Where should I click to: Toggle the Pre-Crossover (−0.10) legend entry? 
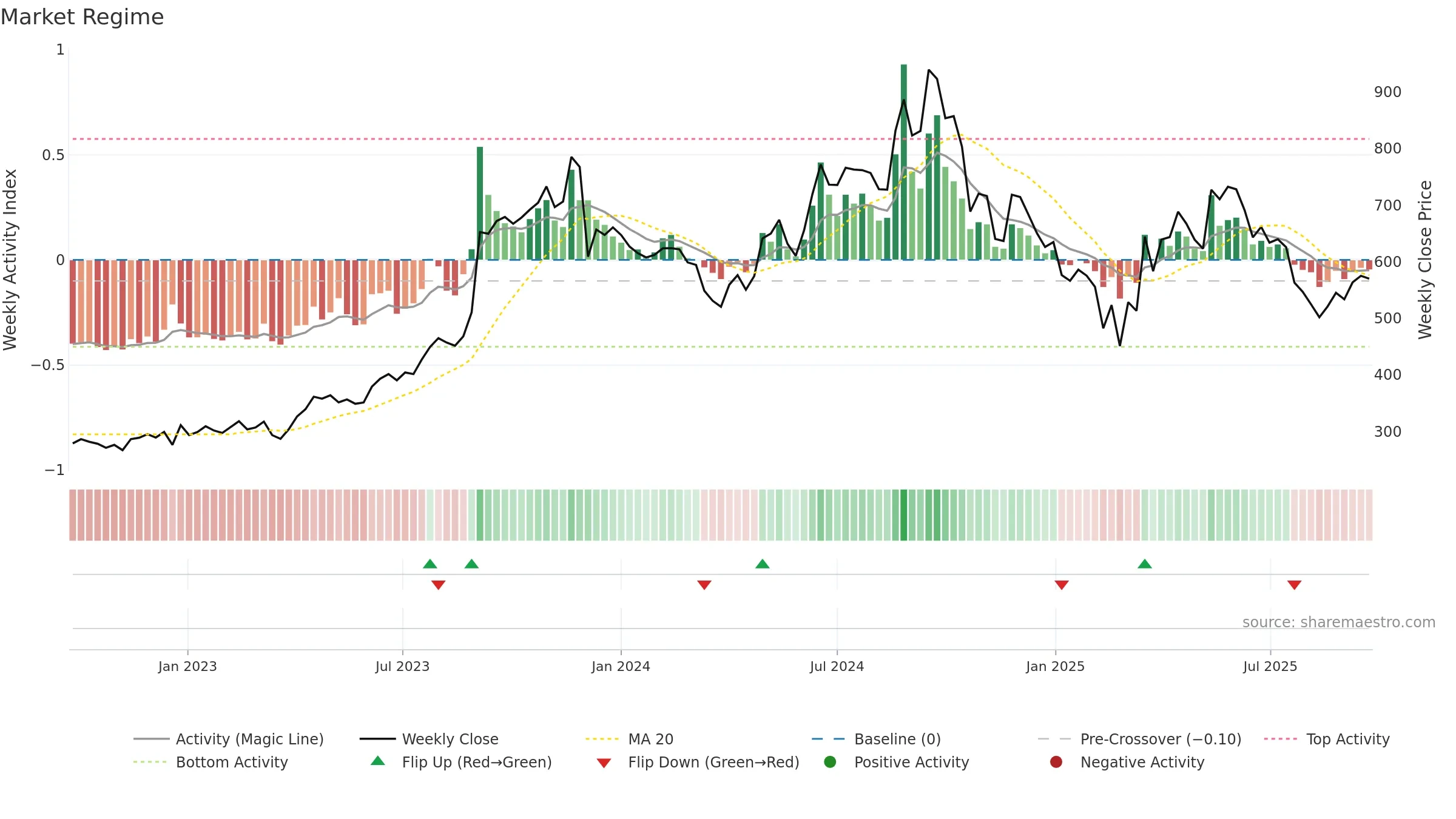[x=1139, y=739]
